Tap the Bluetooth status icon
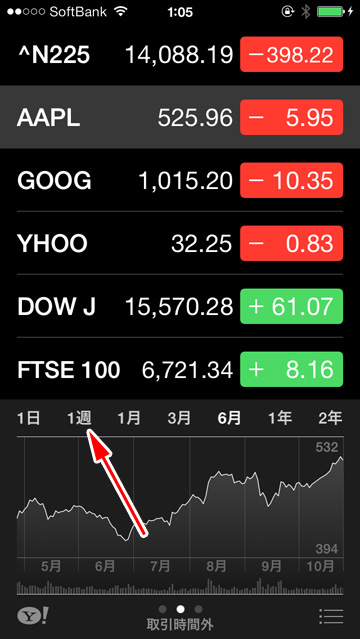This screenshot has height=639, width=360. [305, 12]
